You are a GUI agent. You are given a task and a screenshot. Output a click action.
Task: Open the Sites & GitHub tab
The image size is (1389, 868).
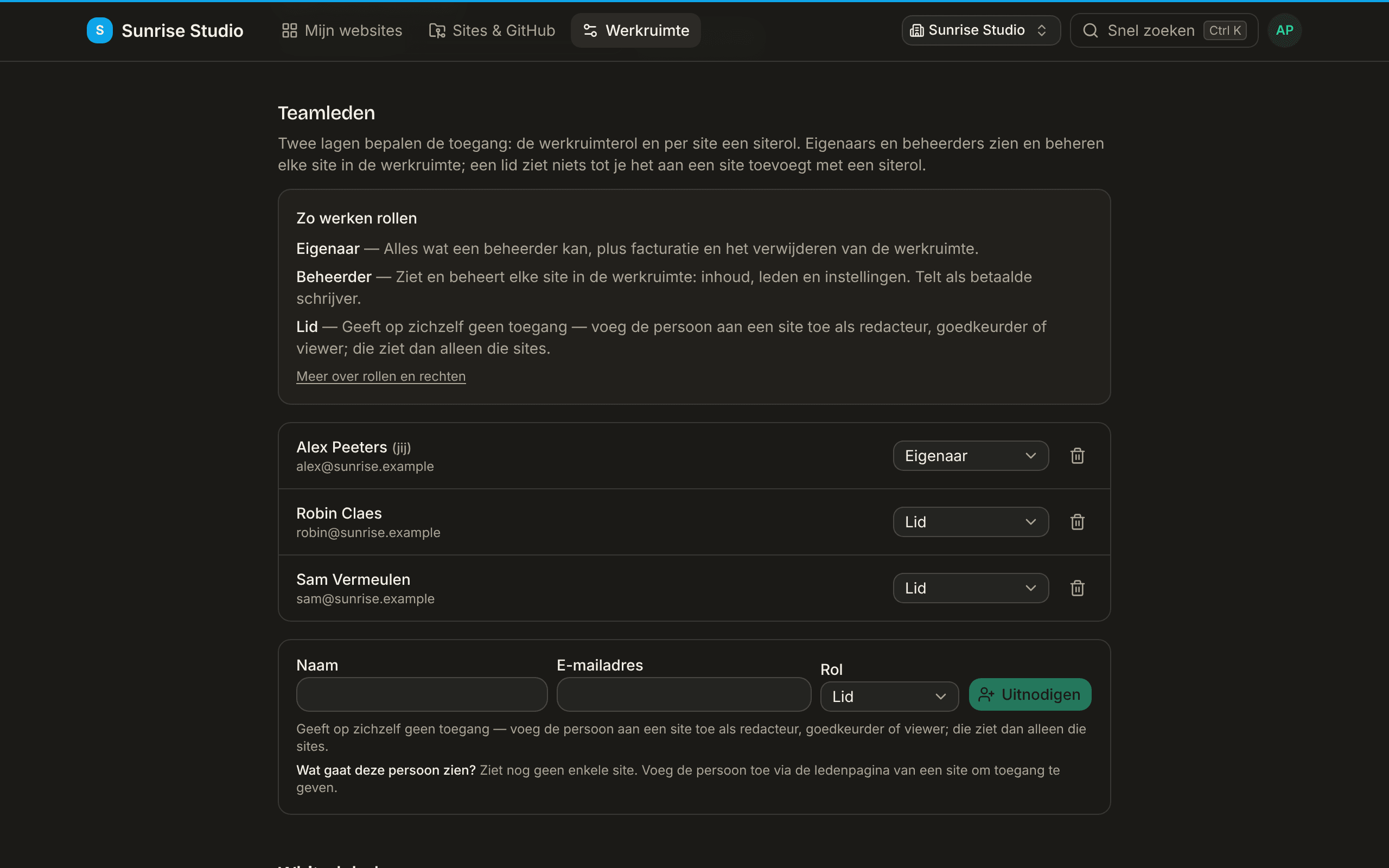(x=492, y=30)
